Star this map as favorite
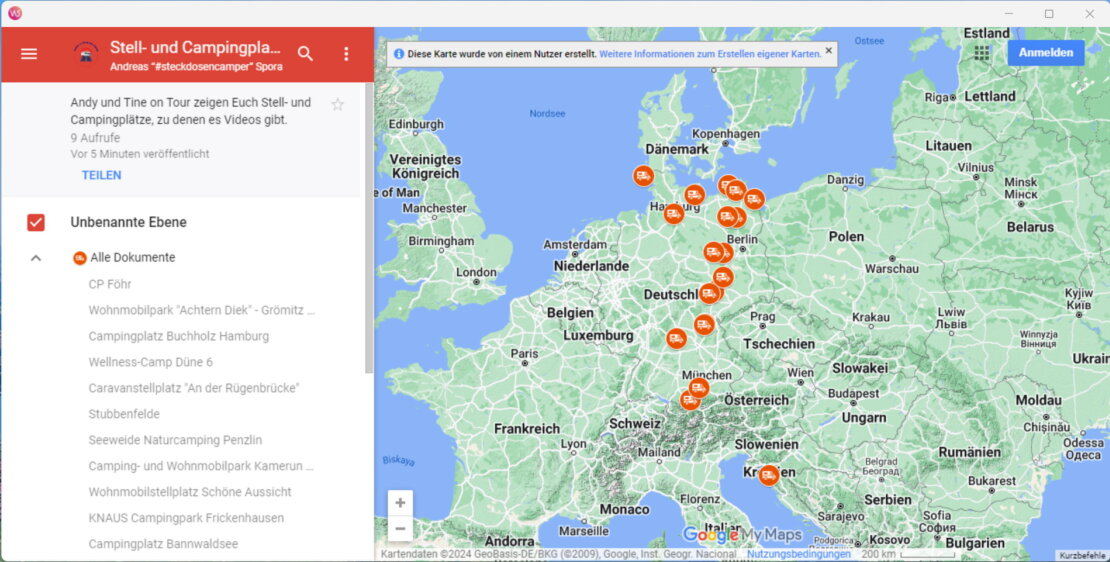1110x562 pixels. click(337, 105)
